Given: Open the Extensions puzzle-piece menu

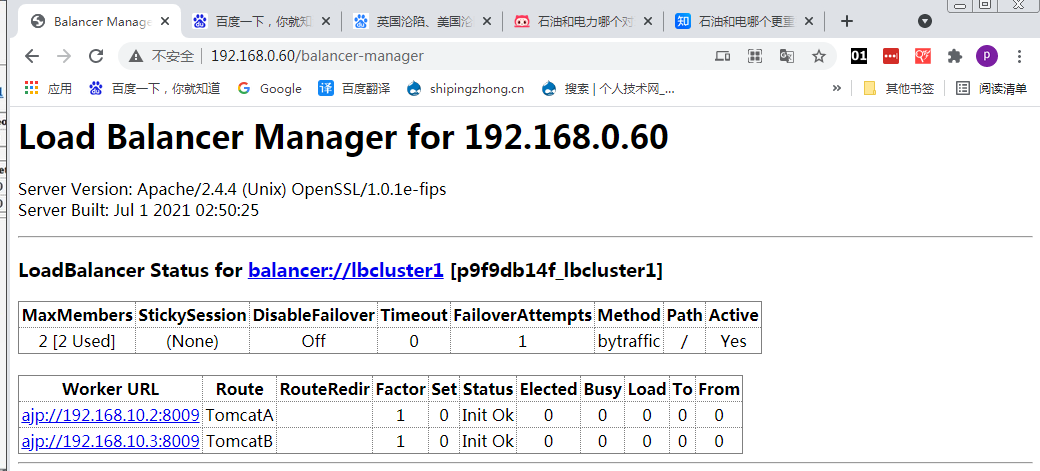Looking at the screenshot, I should [955, 56].
